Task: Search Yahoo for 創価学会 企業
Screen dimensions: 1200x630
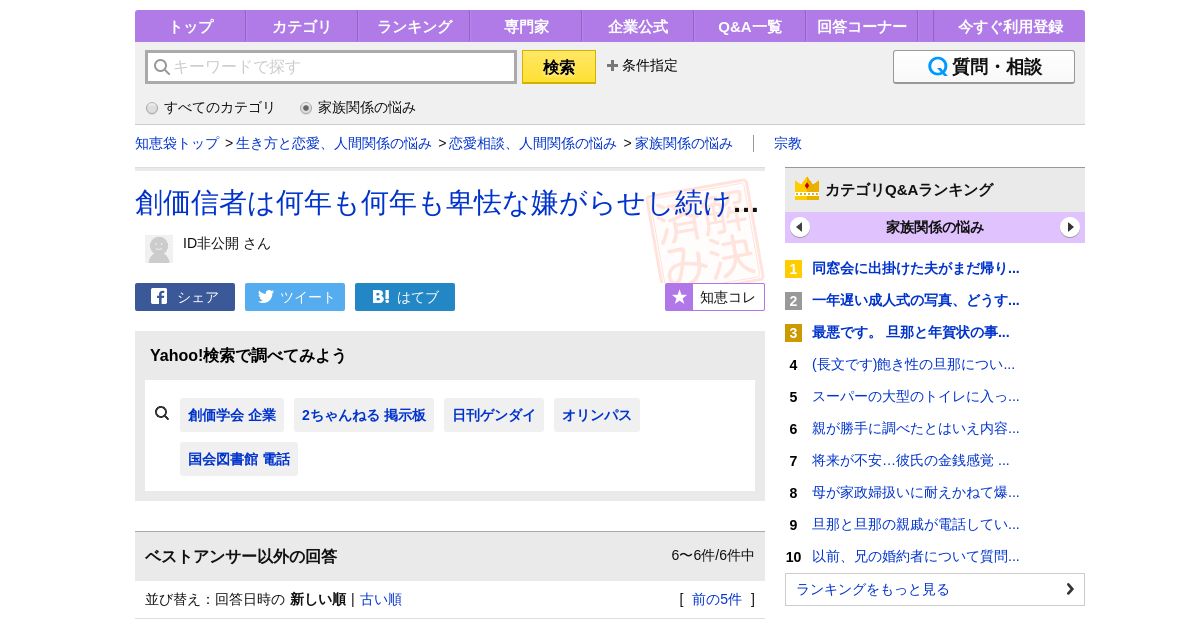Action: 232,415
